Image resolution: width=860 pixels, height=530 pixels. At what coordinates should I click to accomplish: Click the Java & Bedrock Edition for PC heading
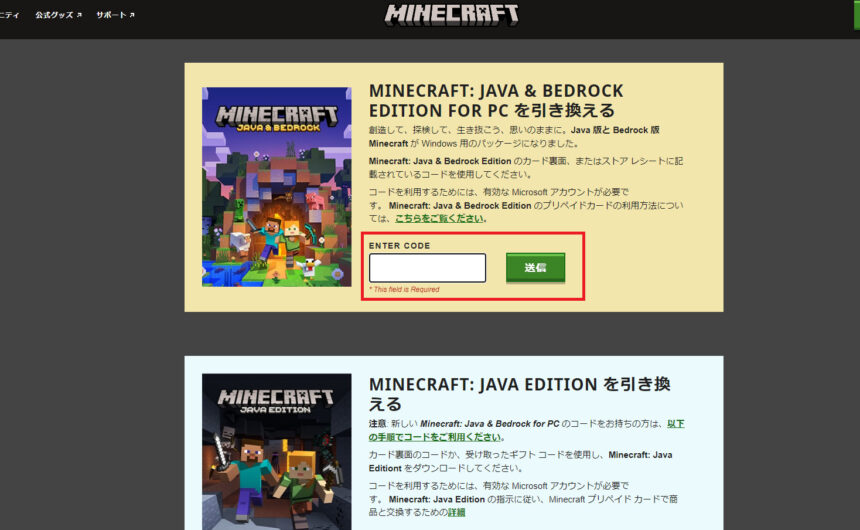point(496,100)
